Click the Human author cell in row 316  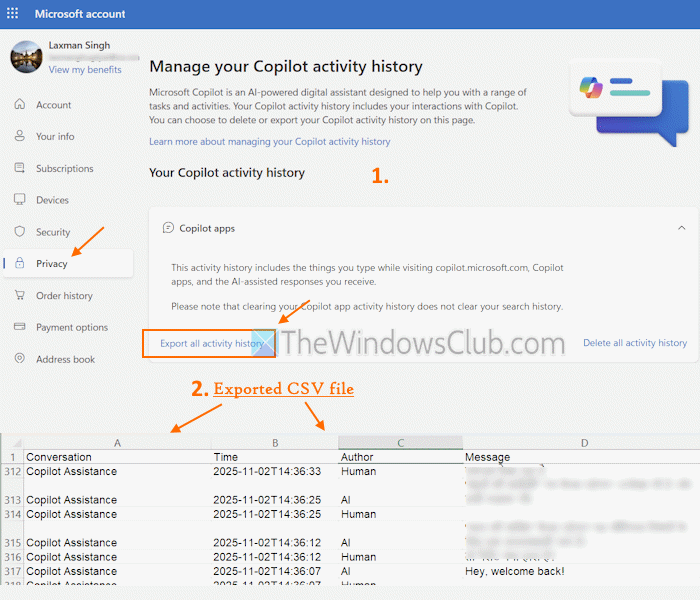click(400, 557)
